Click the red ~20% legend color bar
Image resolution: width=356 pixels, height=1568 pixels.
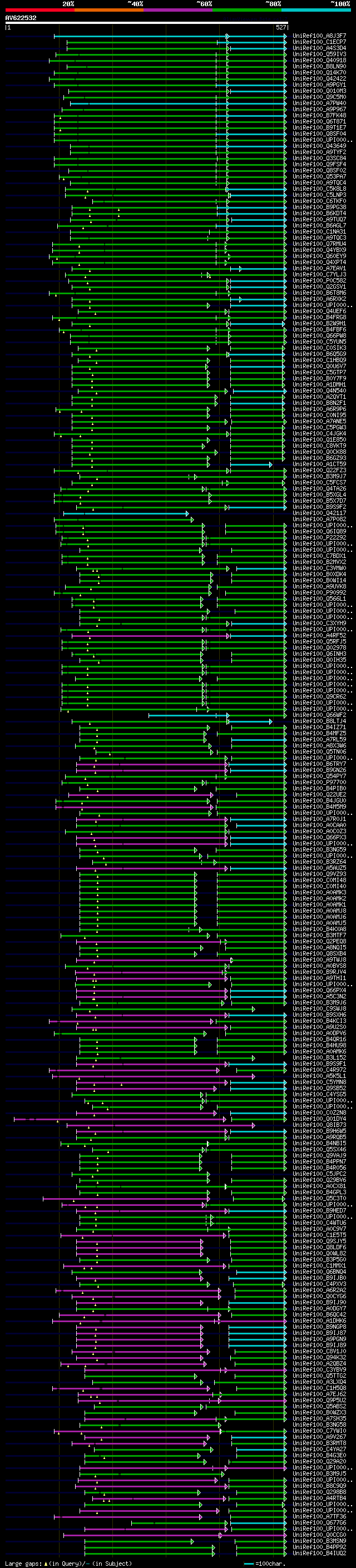point(39,11)
